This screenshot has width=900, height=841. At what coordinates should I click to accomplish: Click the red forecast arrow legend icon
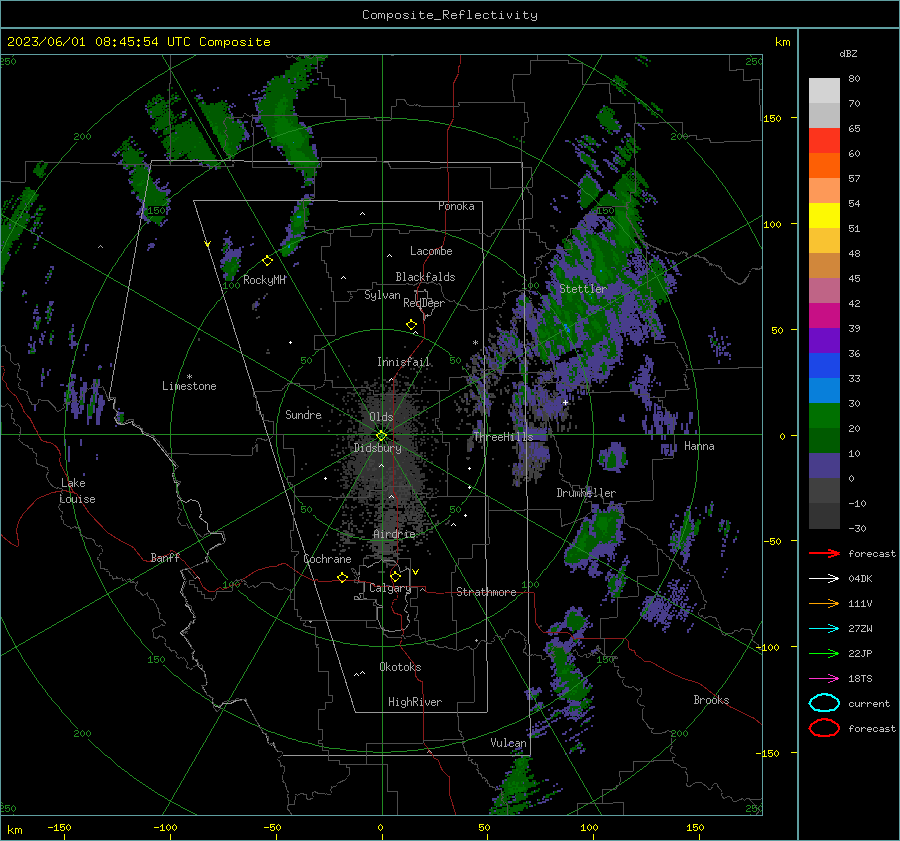[824, 553]
